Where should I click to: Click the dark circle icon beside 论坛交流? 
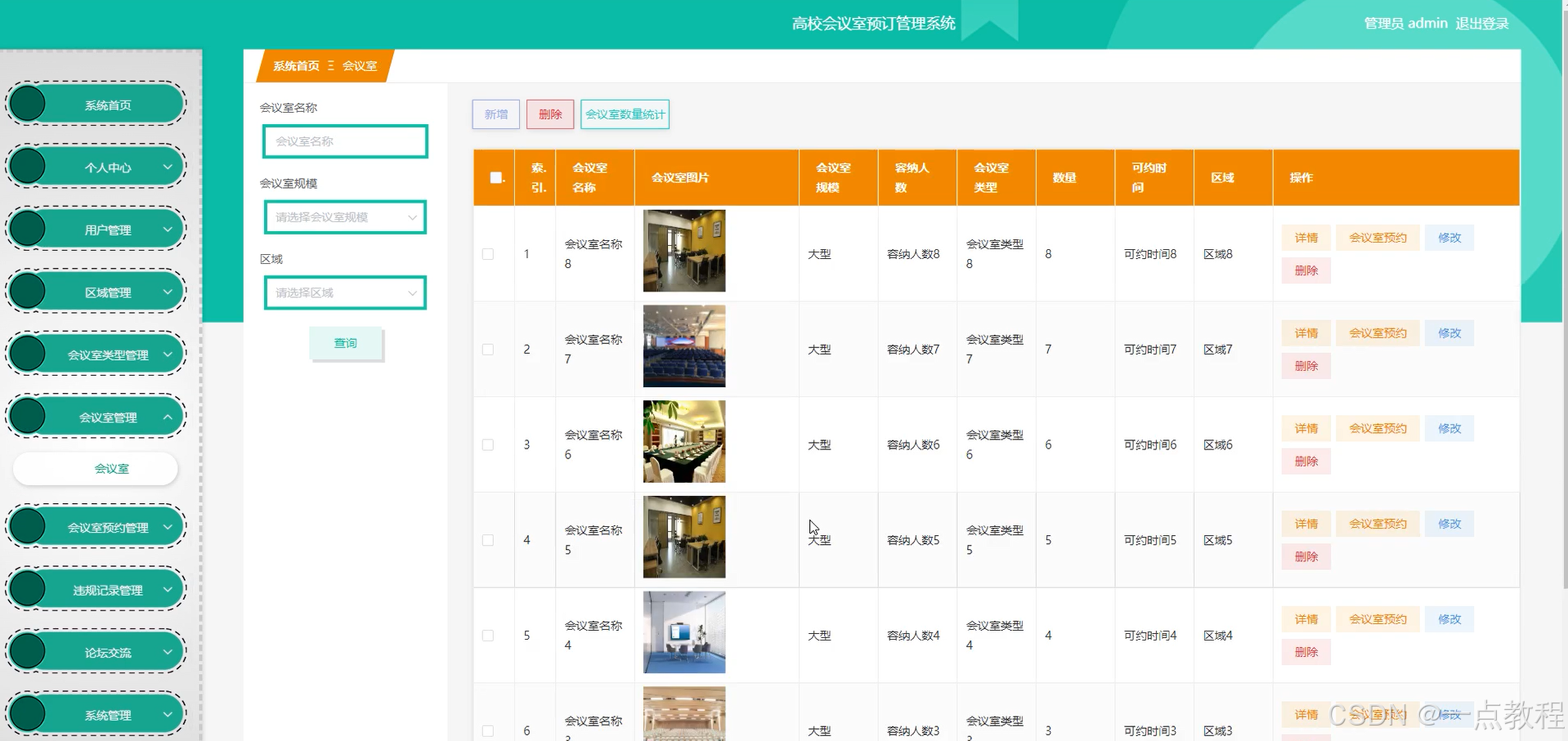(29, 651)
